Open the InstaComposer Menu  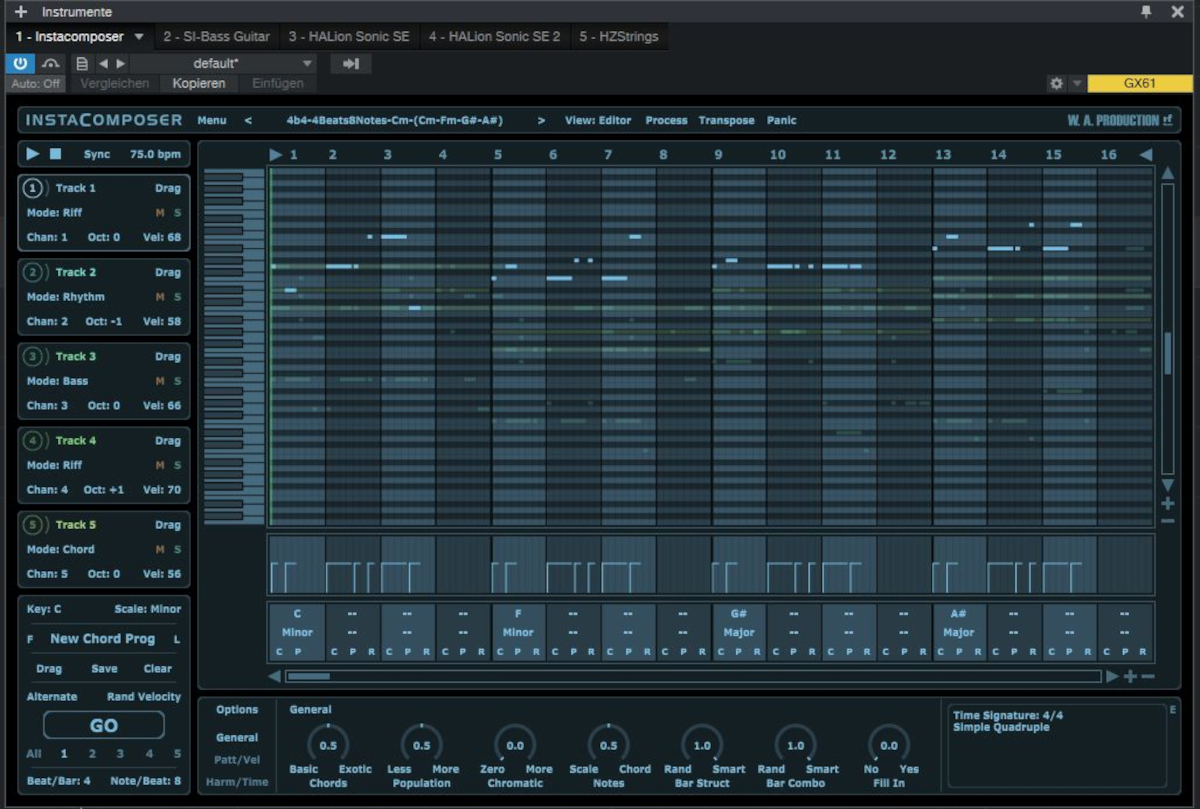point(212,120)
